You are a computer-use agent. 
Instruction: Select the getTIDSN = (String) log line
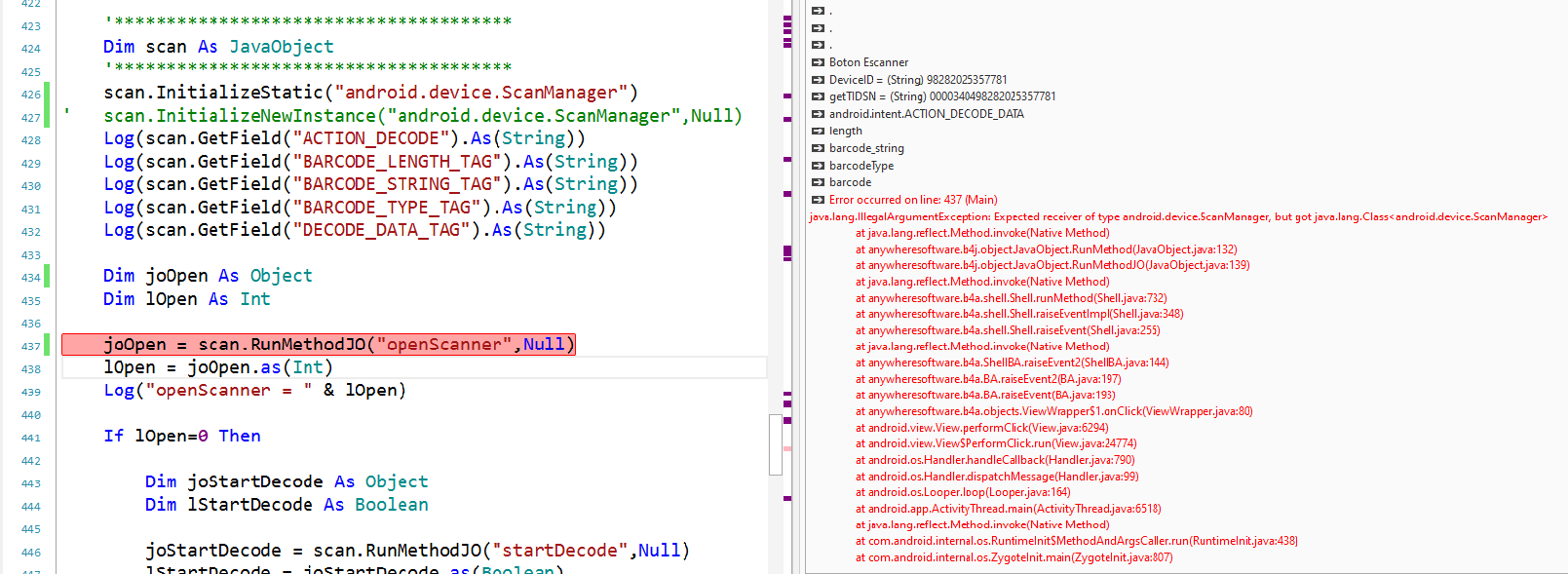pyautogui.click(x=942, y=96)
